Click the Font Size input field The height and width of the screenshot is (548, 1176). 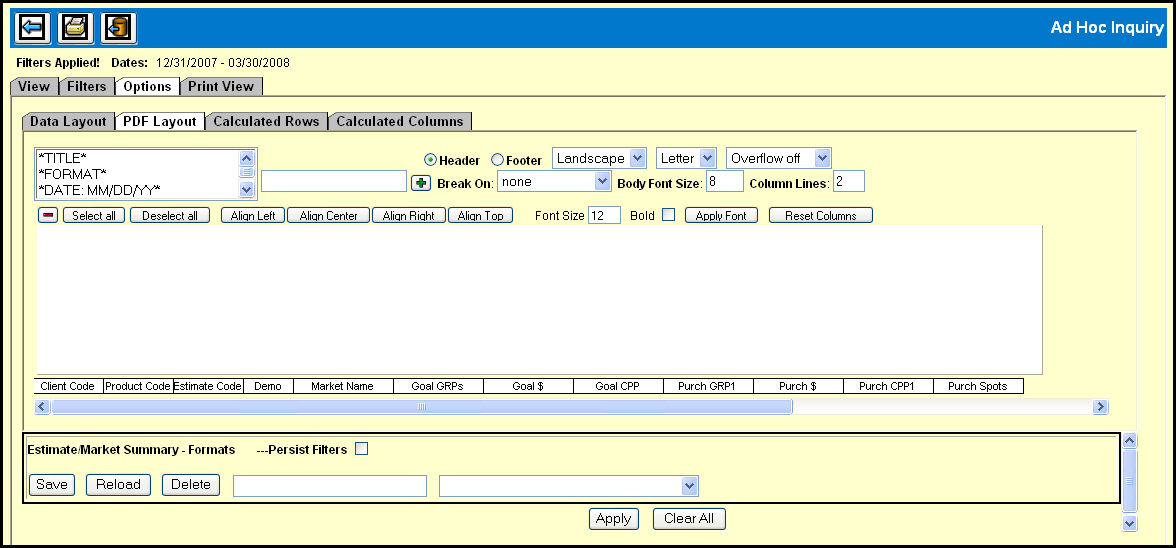(x=604, y=215)
